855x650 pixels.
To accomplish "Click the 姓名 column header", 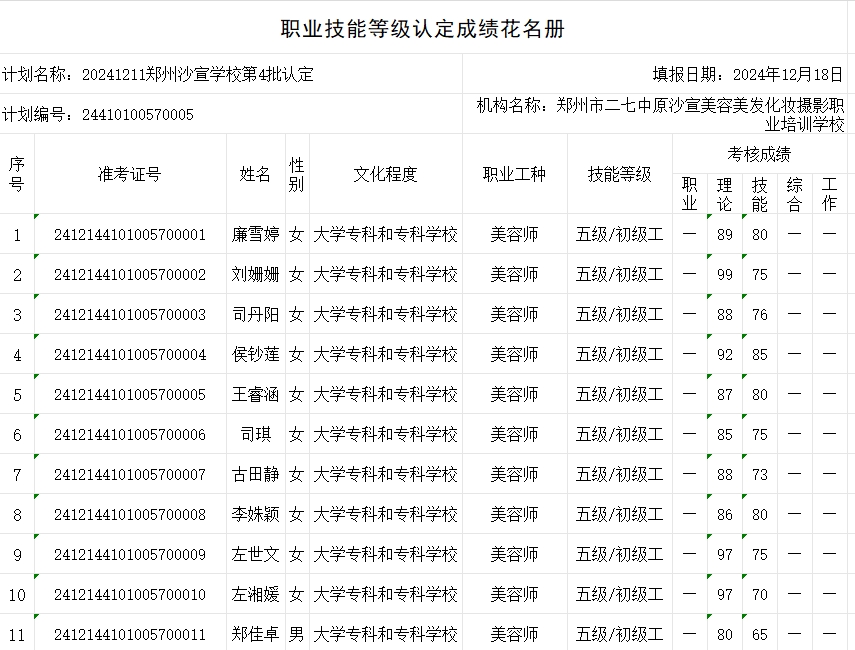I will point(255,174).
